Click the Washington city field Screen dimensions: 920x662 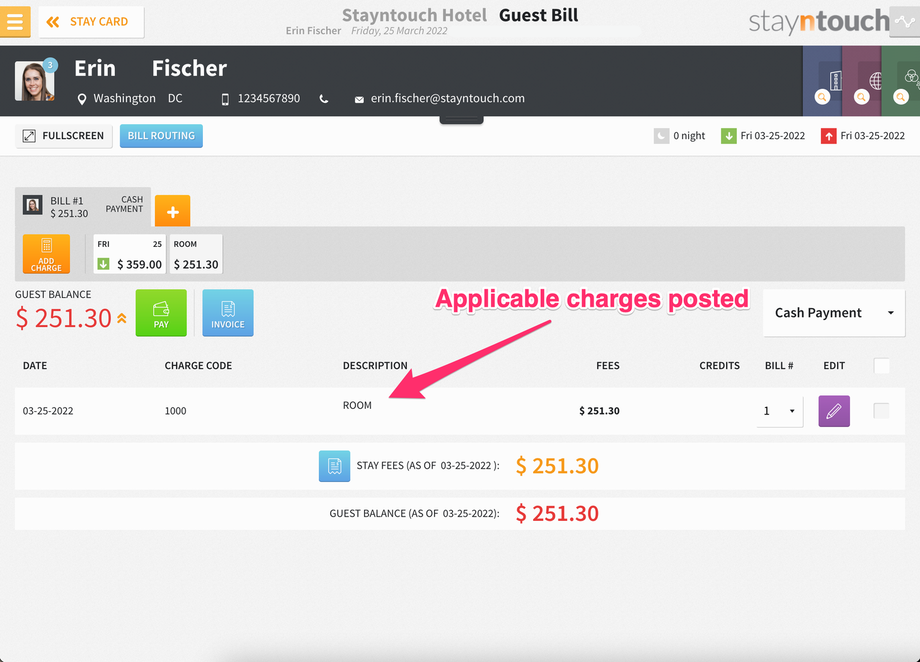click(124, 99)
